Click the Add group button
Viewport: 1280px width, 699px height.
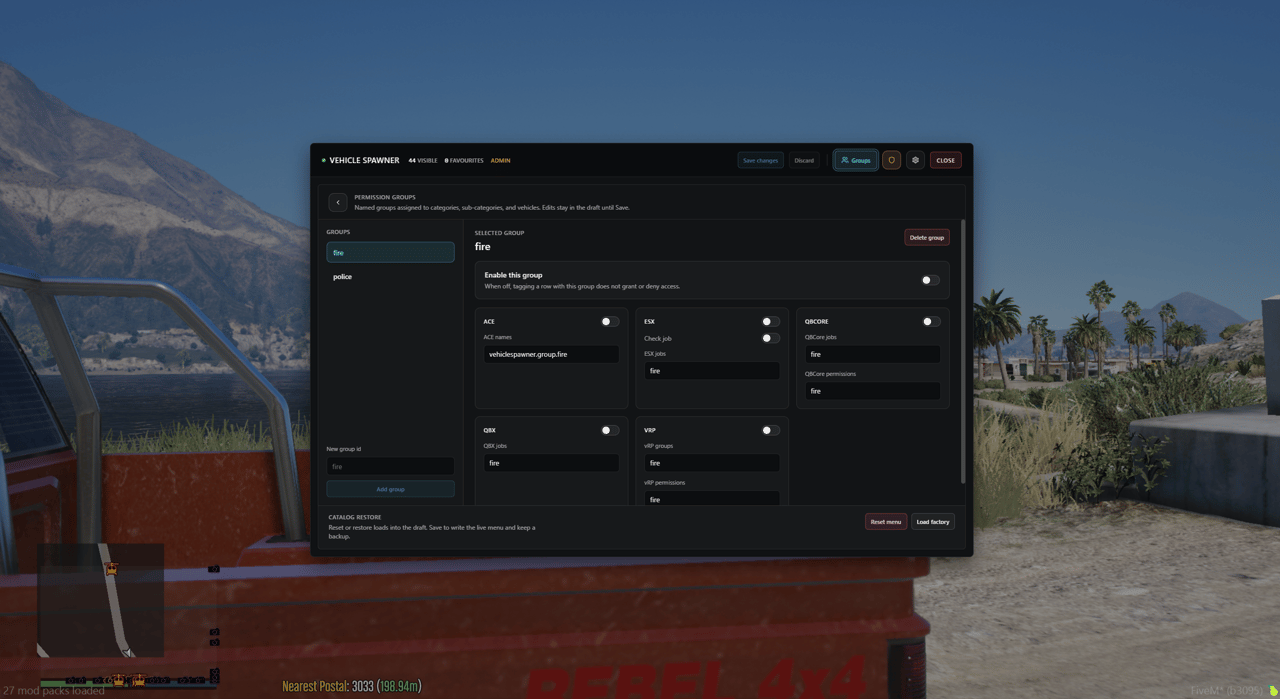(x=390, y=489)
